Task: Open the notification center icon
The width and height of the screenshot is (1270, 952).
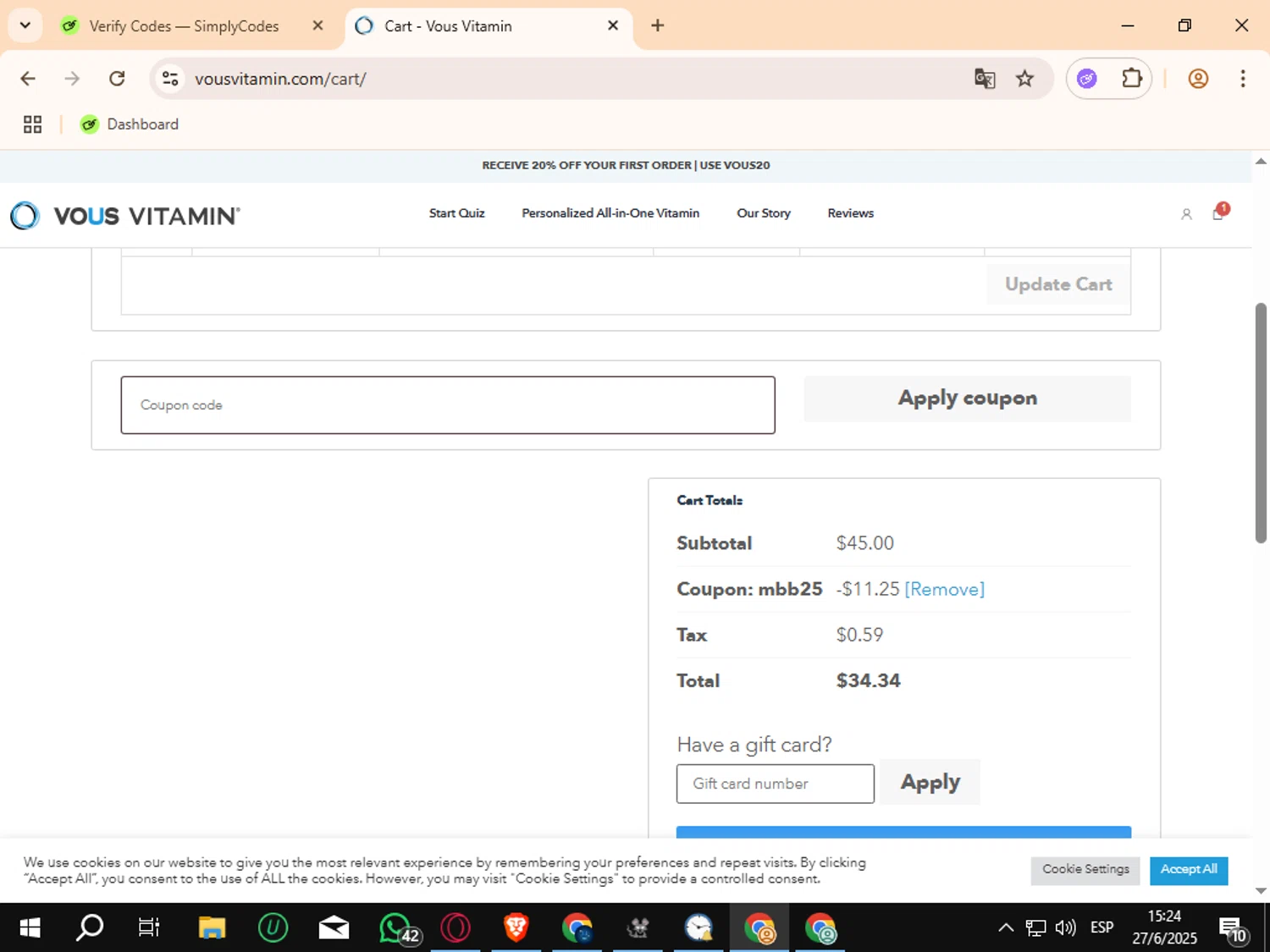Action: tap(1233, 929)
